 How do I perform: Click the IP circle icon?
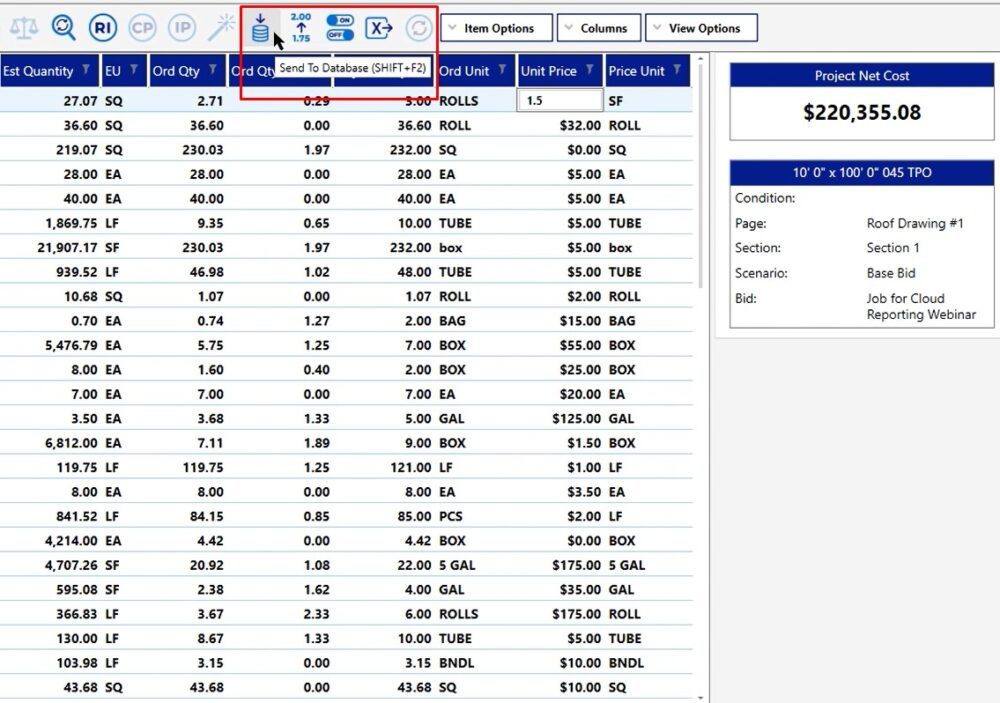(x=181, y=28)
